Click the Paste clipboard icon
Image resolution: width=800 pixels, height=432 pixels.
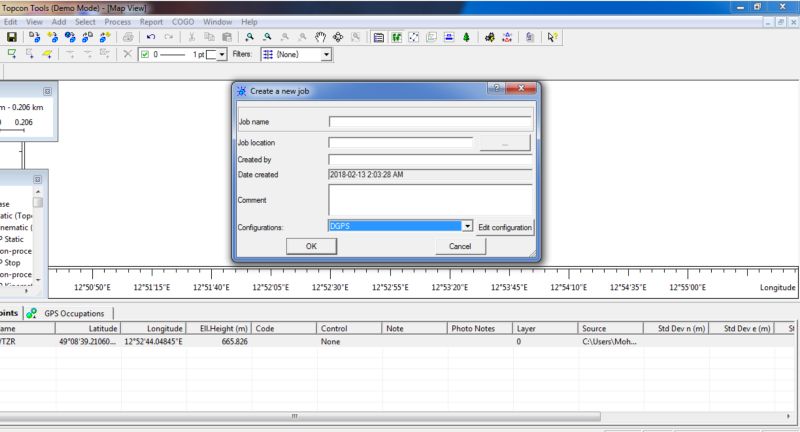coord(227,37)
